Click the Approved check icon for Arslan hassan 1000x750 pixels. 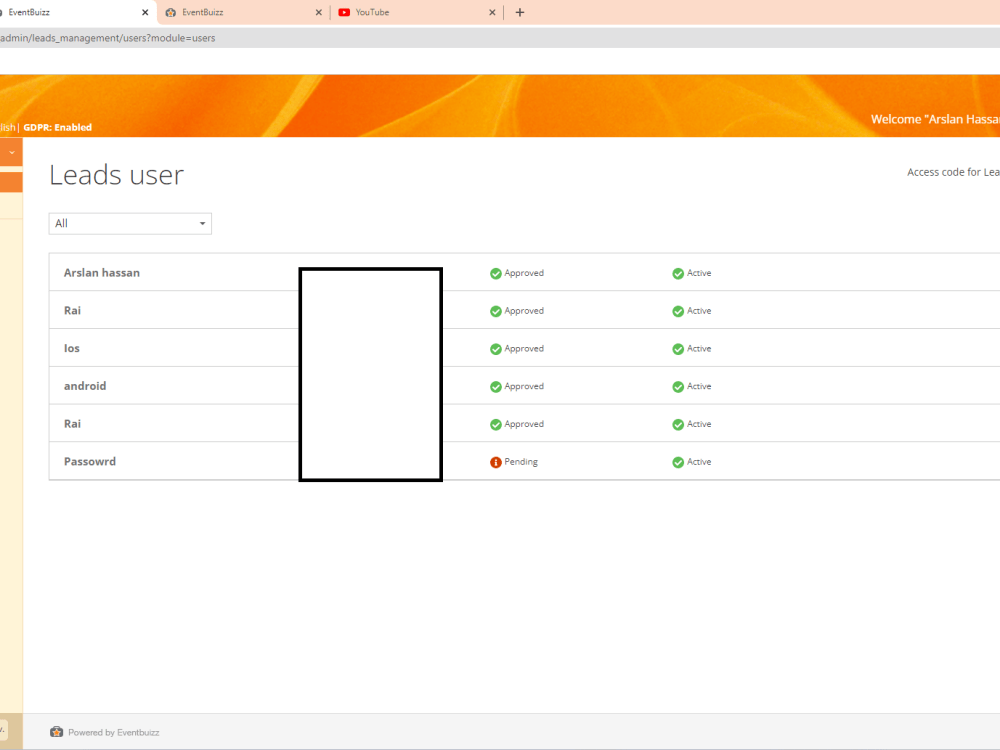(496, 274)
